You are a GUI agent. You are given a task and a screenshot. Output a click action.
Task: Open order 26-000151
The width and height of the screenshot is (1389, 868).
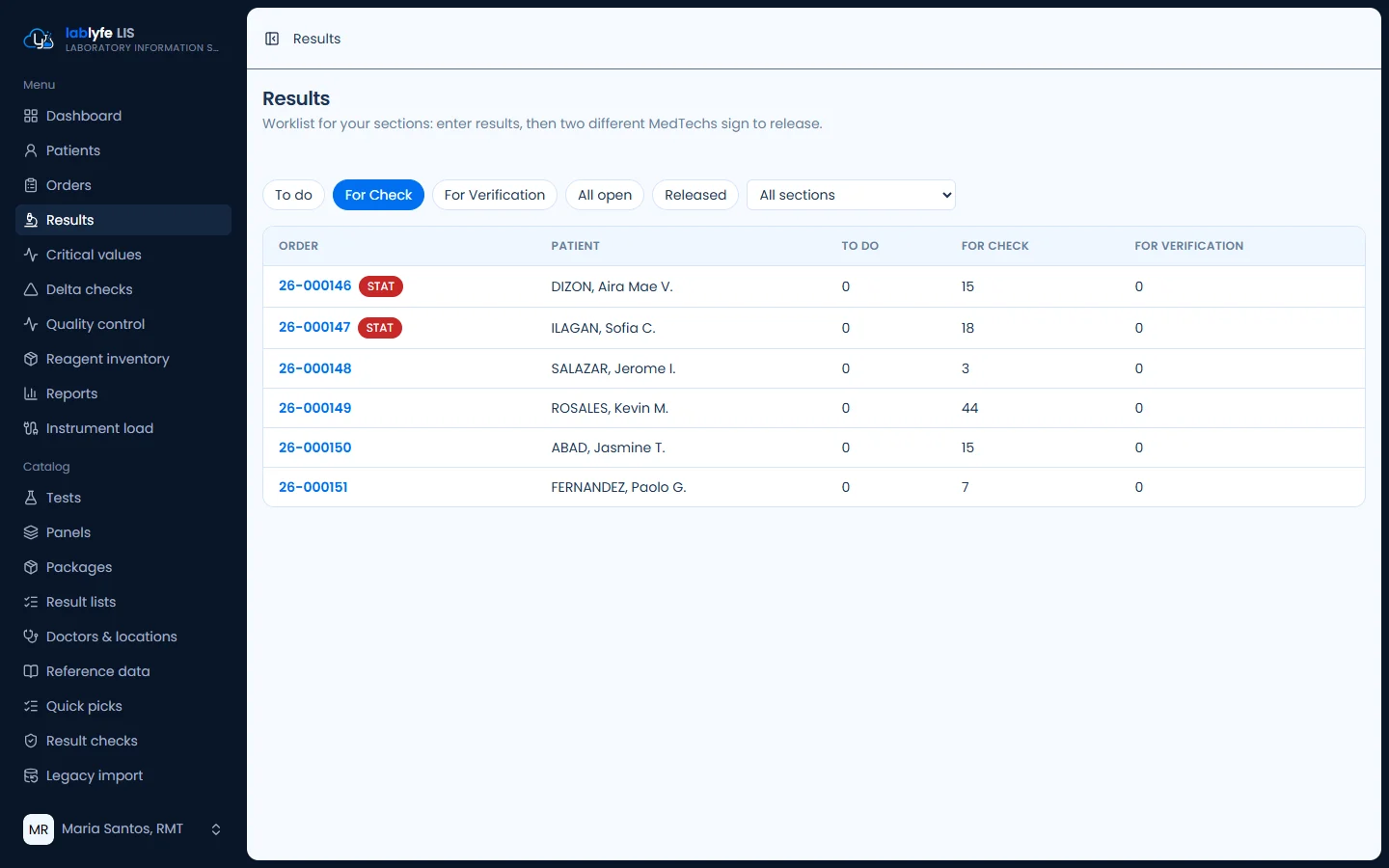(x=313, y=487)
